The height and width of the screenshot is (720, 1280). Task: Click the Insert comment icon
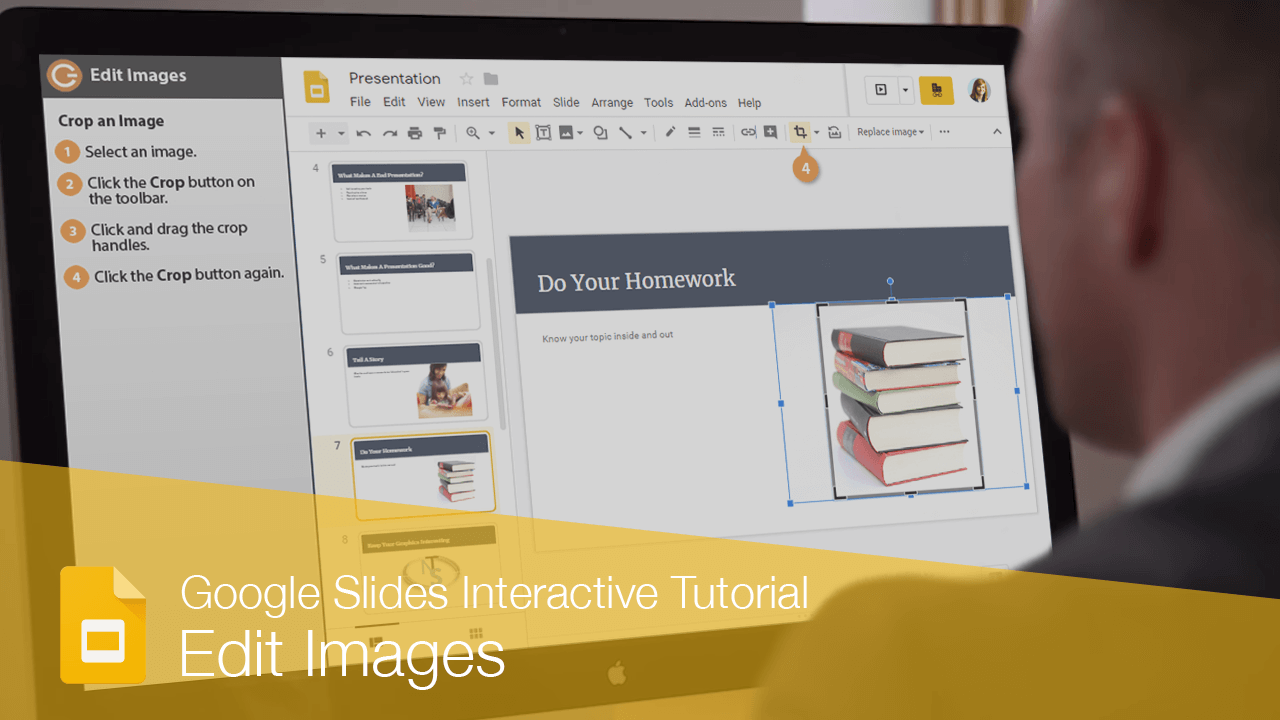(x=770, y=132)
